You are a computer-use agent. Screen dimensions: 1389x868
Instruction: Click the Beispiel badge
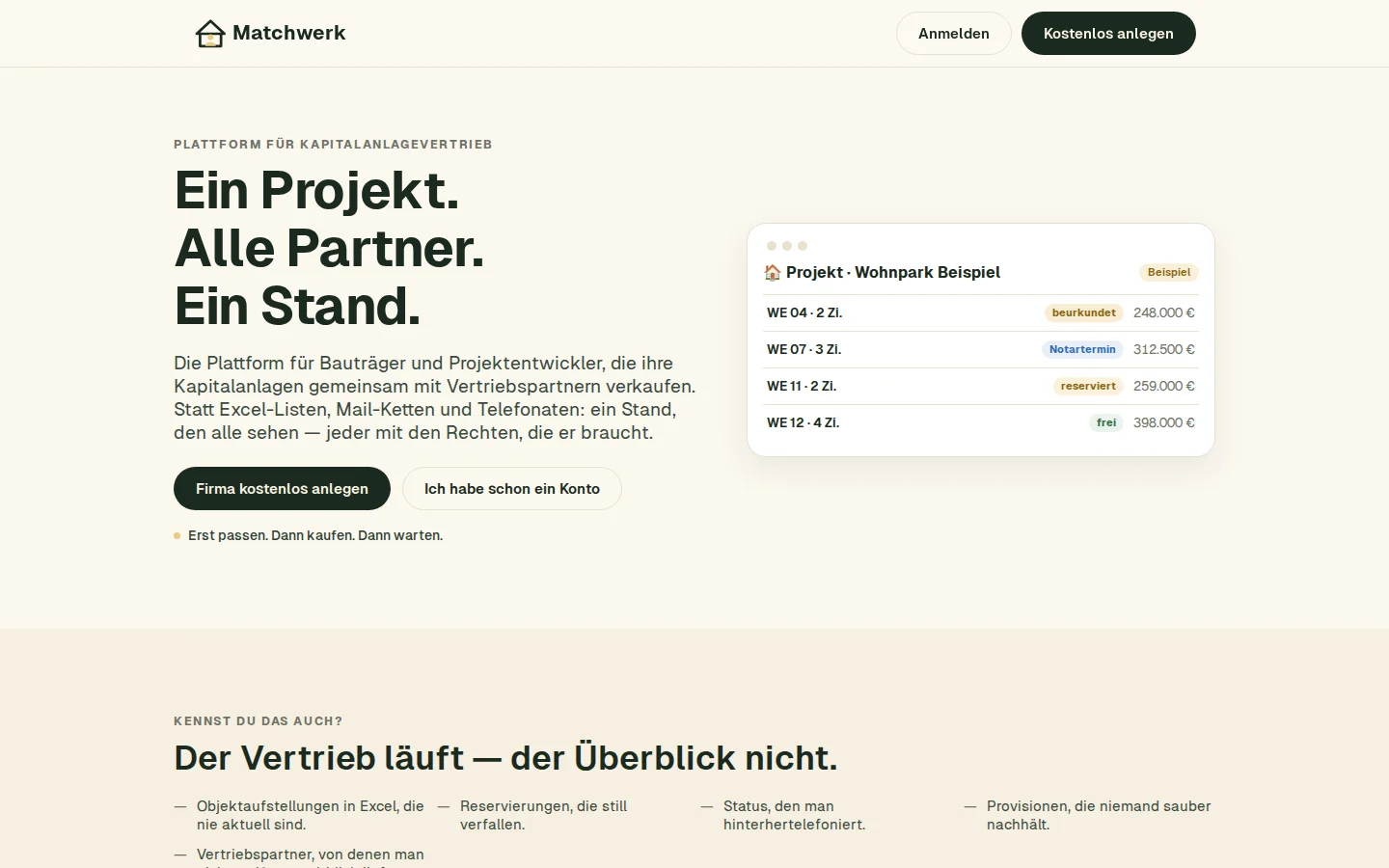[x=1169, y=272]
